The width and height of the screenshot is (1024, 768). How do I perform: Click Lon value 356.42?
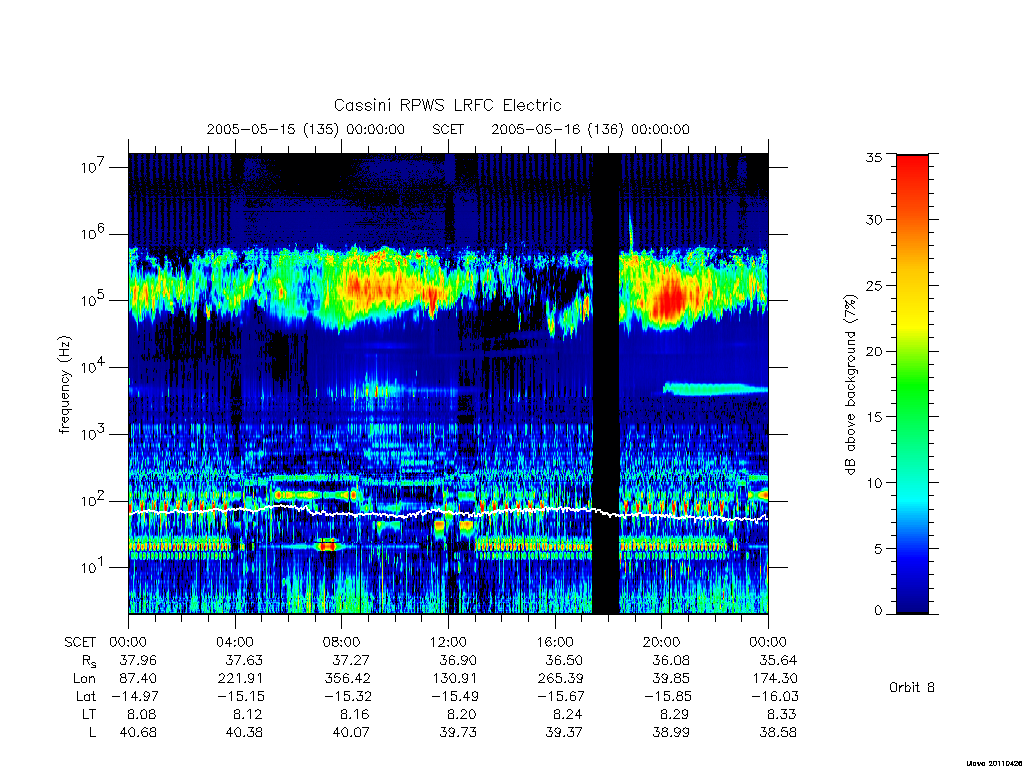[347, 679]
